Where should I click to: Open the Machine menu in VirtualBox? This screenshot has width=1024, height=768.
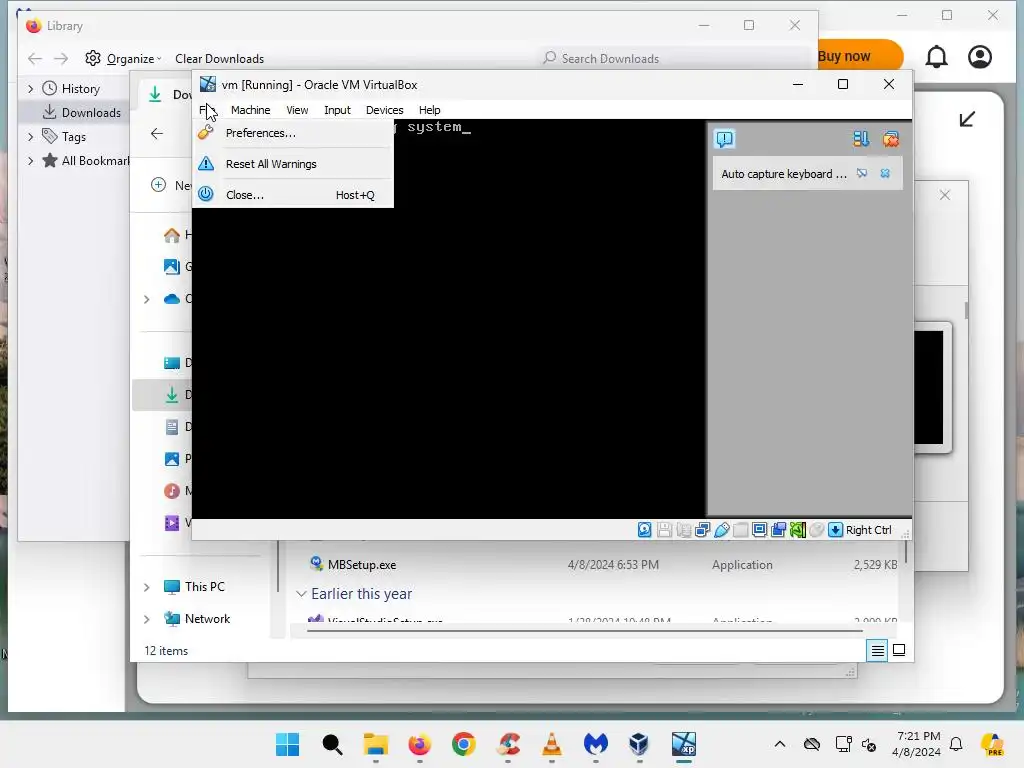(250, 110)
